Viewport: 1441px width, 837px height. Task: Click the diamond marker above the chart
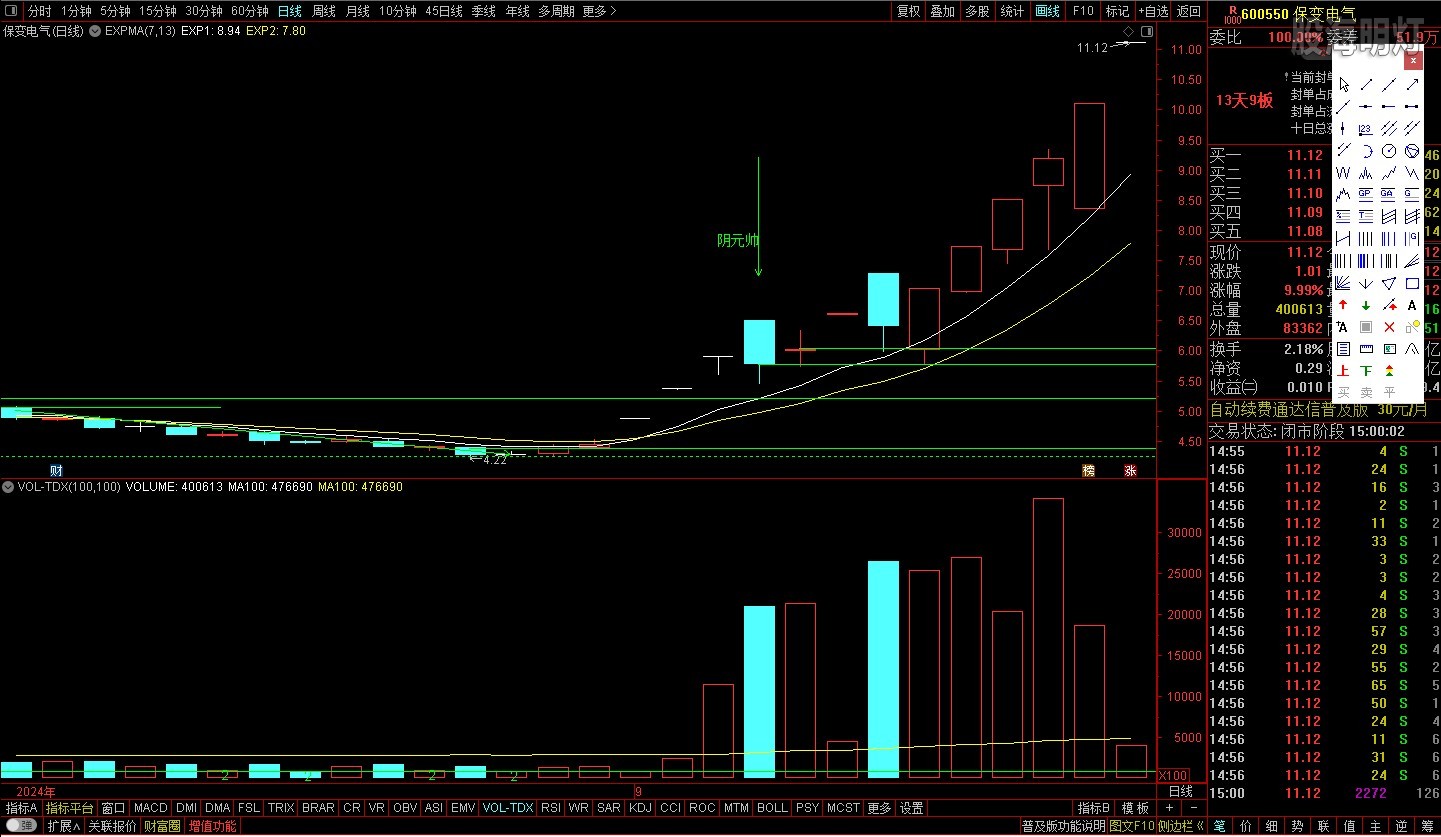[1128, 32]
